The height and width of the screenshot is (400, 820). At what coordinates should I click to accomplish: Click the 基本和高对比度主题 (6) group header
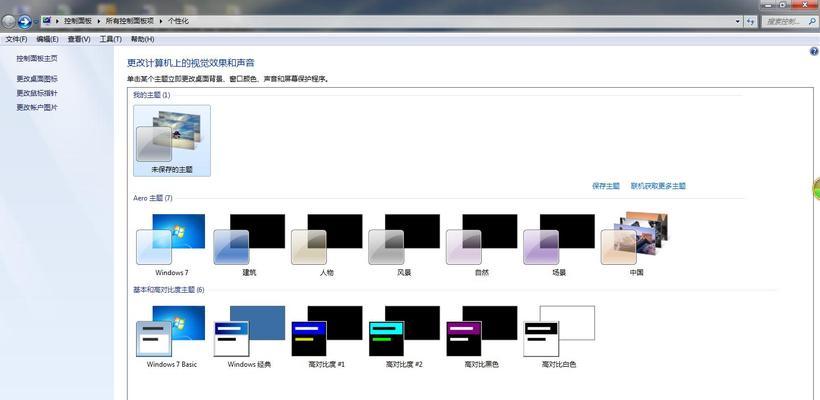click(x=168, y=290)
